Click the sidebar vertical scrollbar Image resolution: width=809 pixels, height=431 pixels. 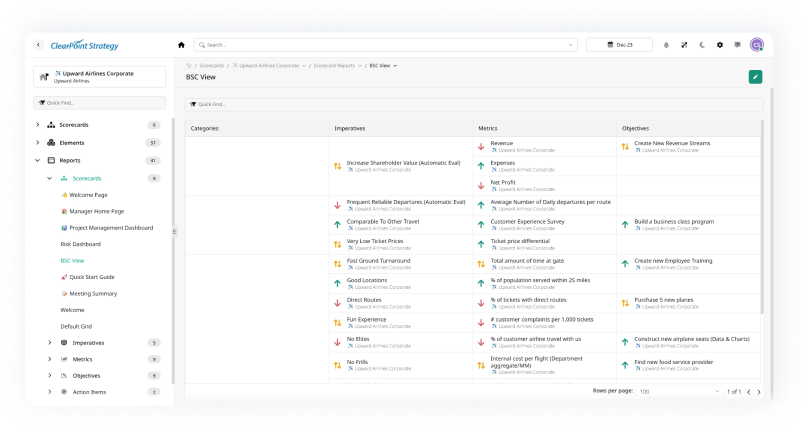coord(173,251)
